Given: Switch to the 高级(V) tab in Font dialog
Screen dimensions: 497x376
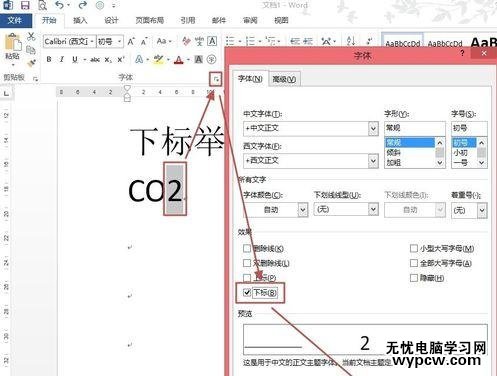Looking at the screenshot, I should [284, 79].
